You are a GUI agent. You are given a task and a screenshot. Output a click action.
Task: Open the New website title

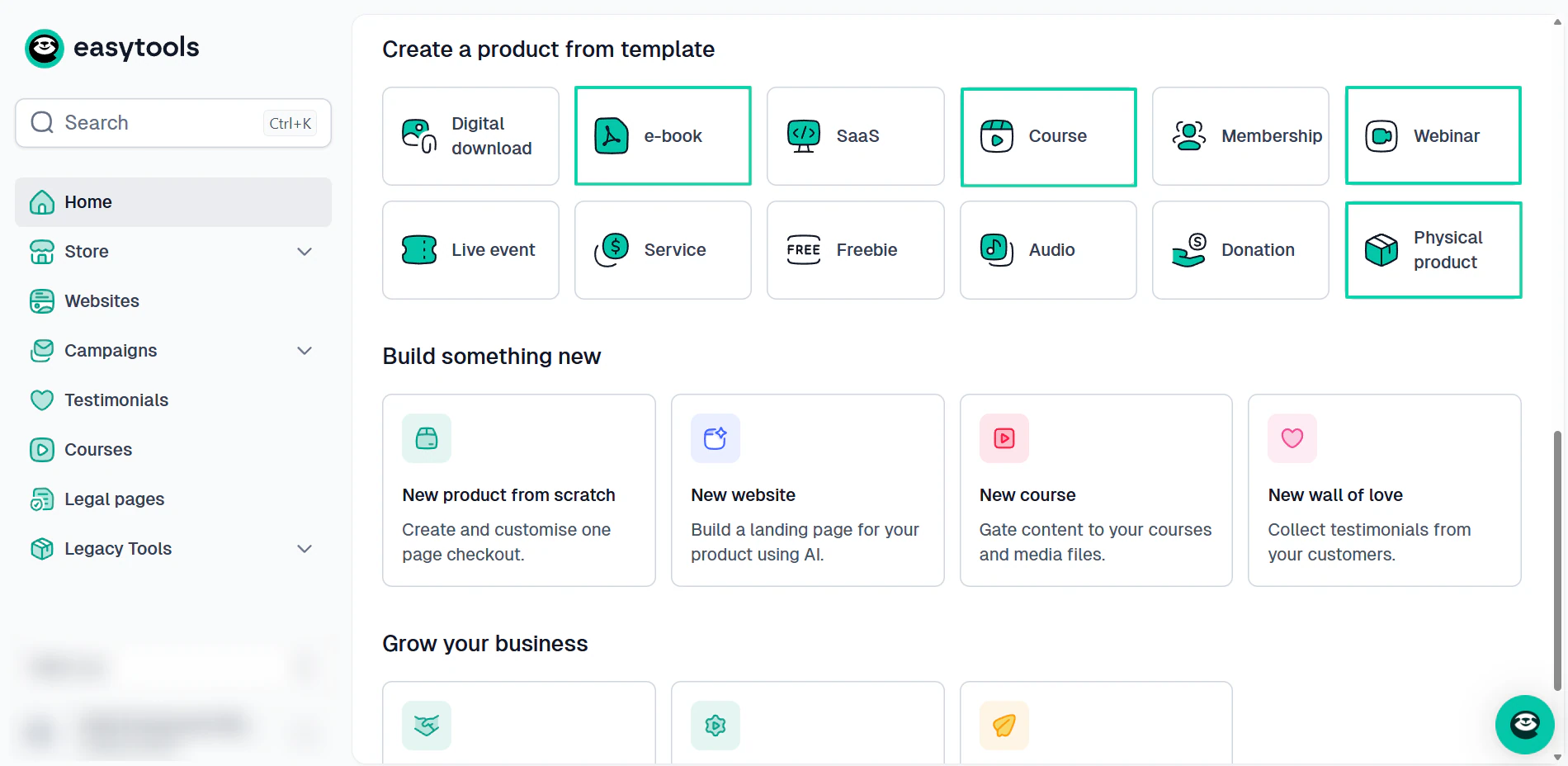744,495
